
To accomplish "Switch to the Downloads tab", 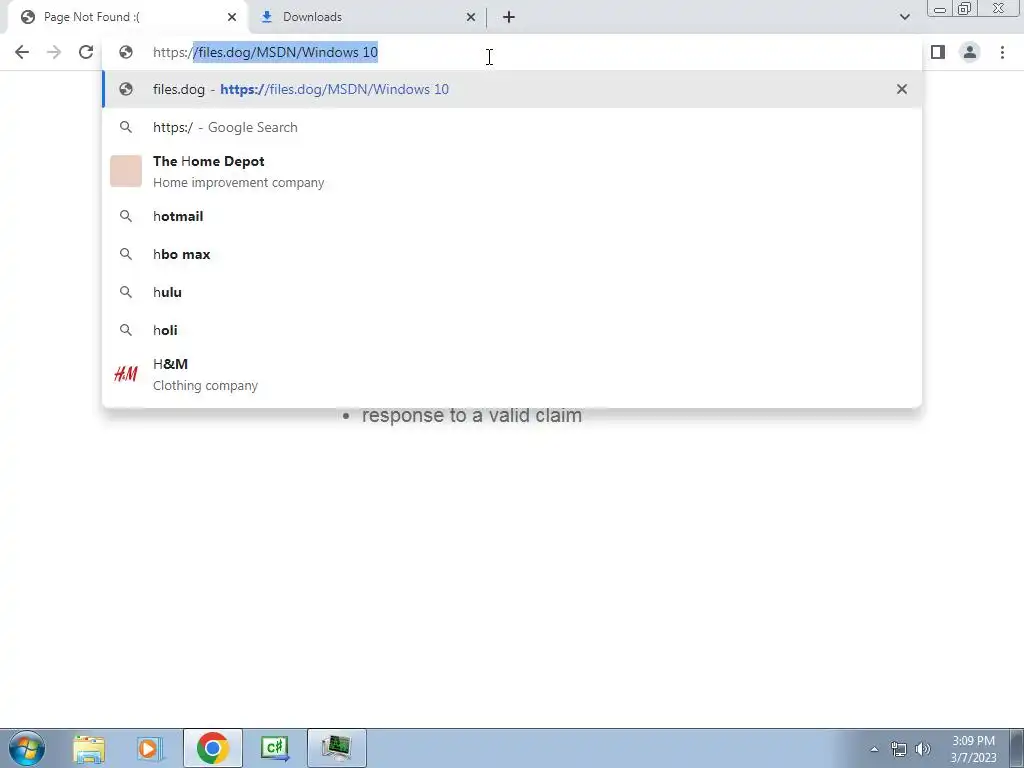I will coord(369,18).
